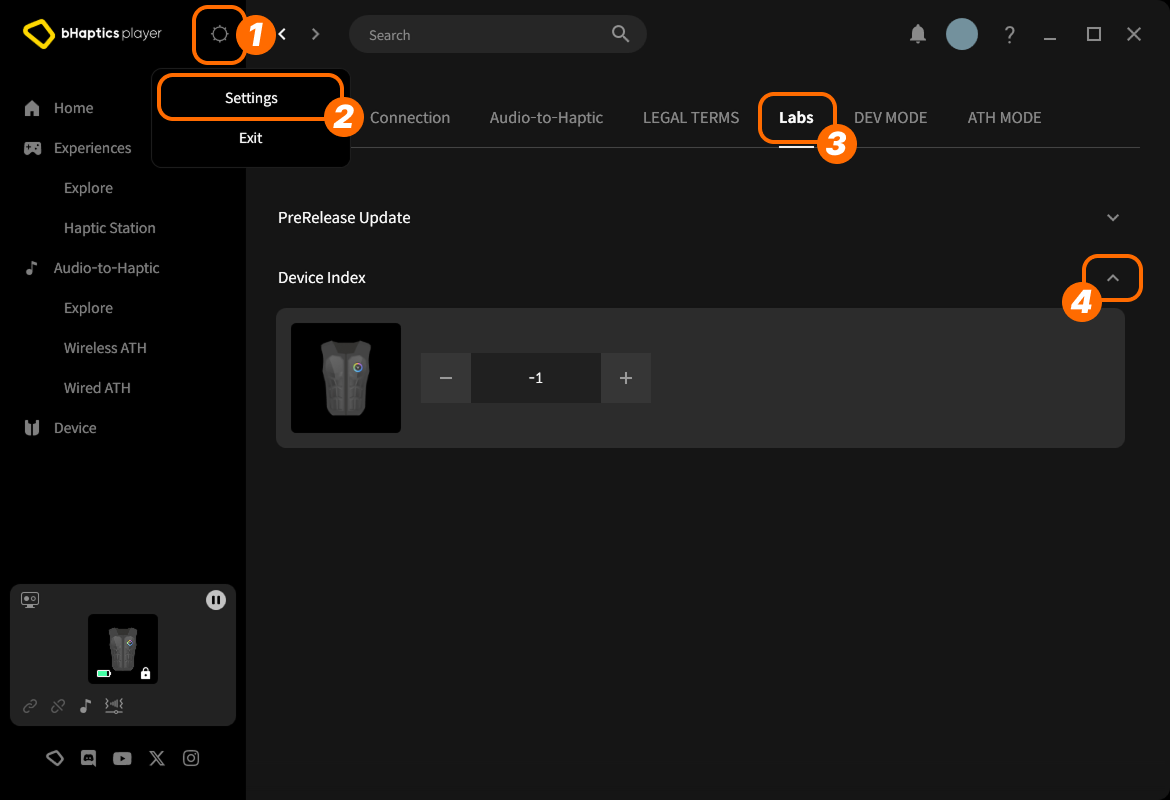
Task: Open the bHaptics website icon in footer
Action: click(54, 758)
